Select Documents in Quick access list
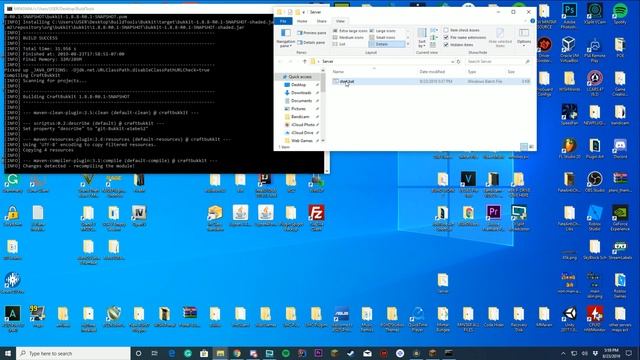The image size is (640, 360). (301, 101)
